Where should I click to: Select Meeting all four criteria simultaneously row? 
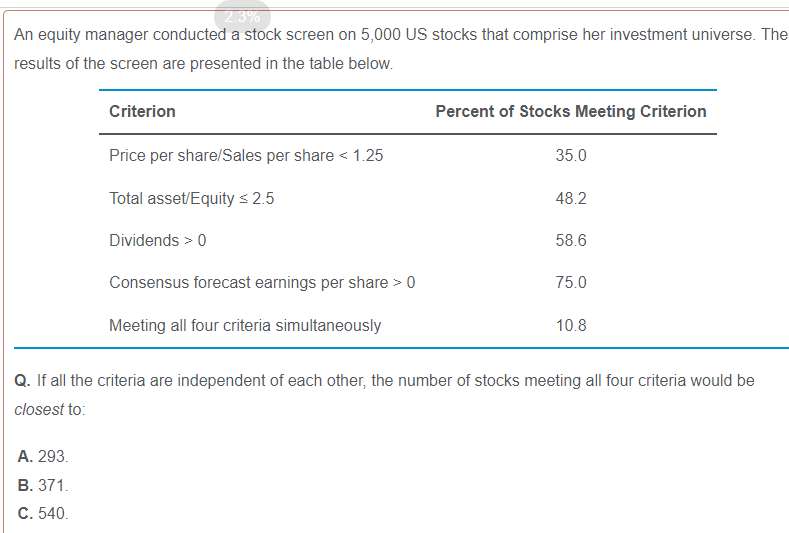coord(245,325)
